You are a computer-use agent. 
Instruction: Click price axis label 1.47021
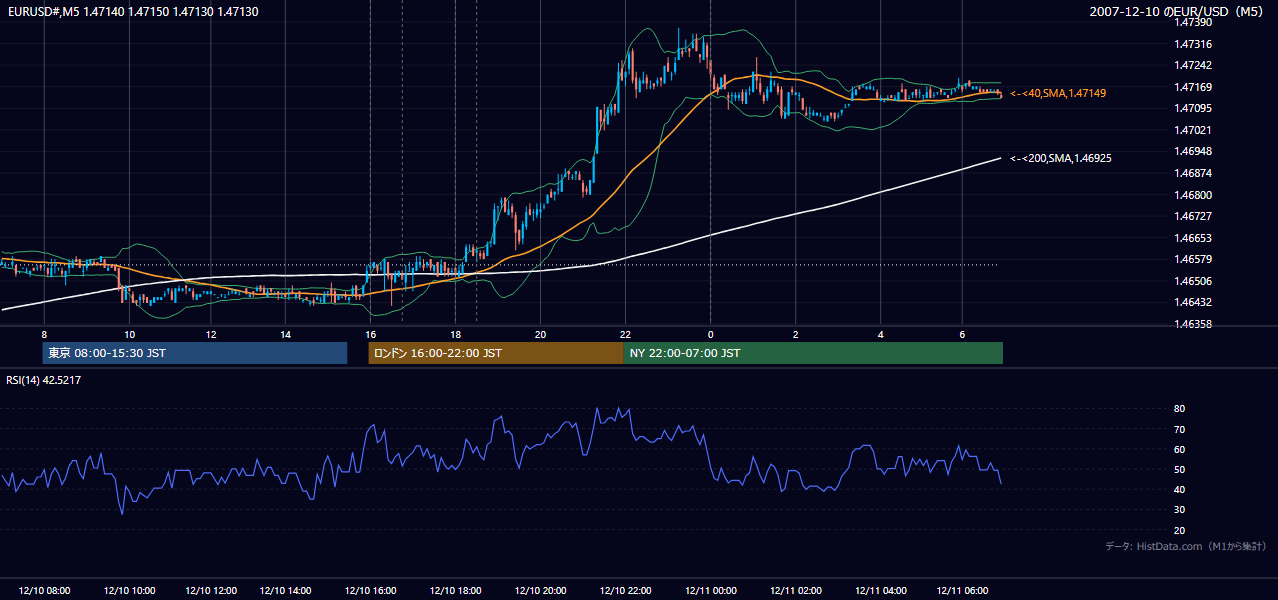pos(1193,130)
